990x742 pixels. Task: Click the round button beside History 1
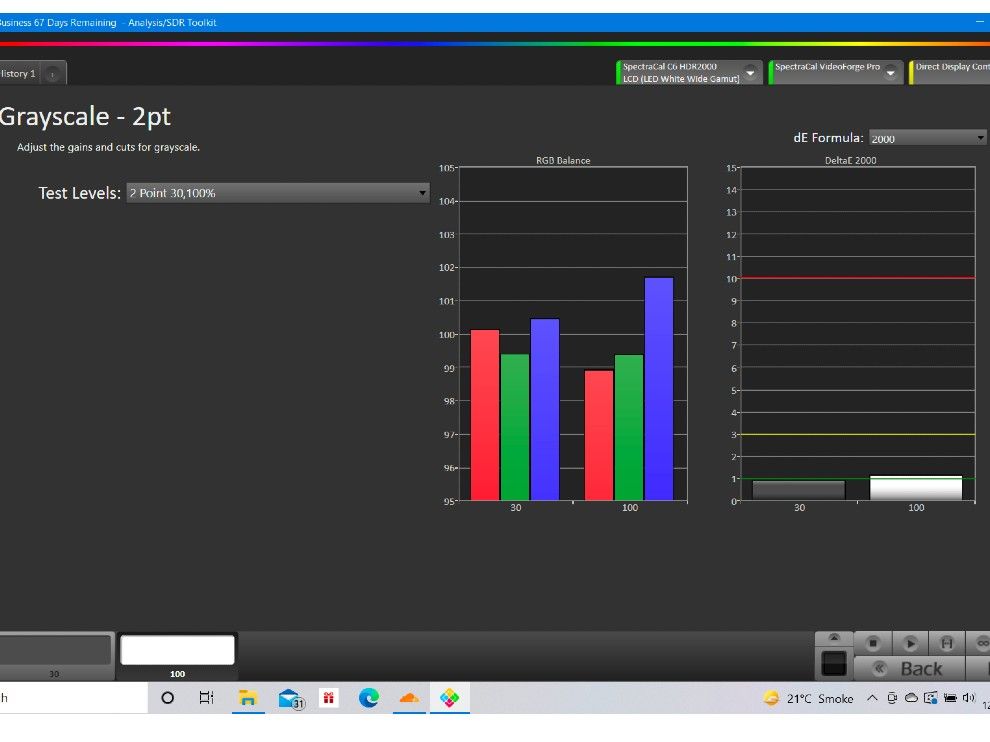52,75
